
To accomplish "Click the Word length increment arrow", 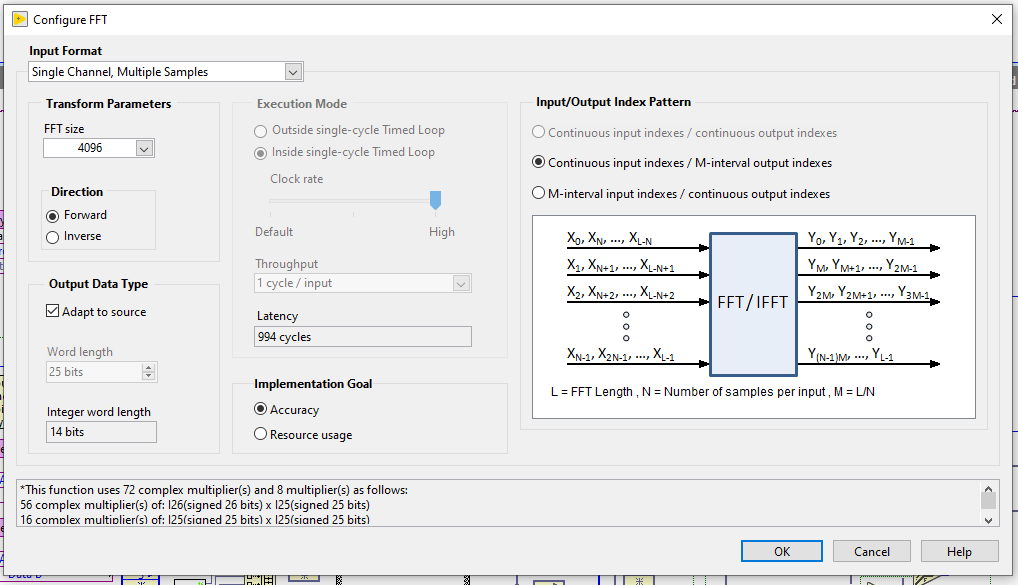I will click(146, 367).
